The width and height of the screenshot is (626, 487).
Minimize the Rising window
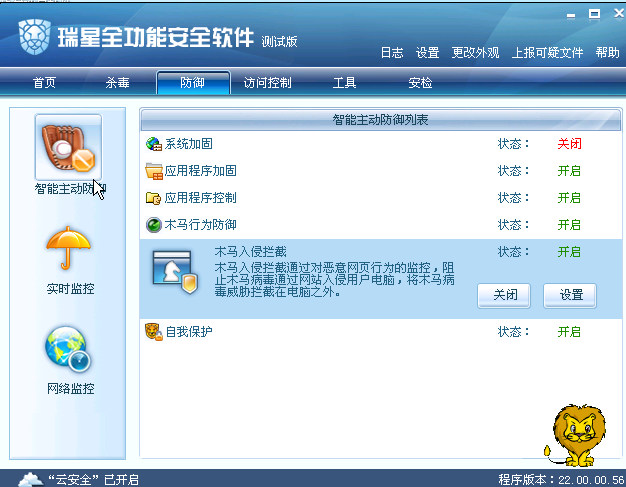click(571, 16)
